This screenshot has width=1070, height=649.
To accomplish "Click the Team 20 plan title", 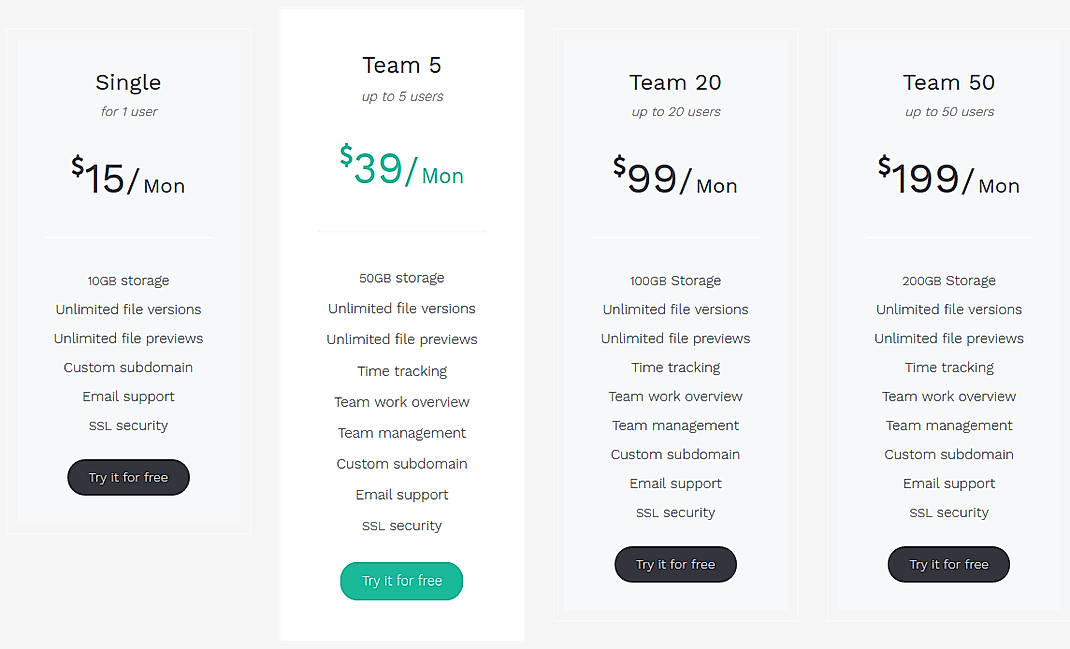I will coord(675,82).
